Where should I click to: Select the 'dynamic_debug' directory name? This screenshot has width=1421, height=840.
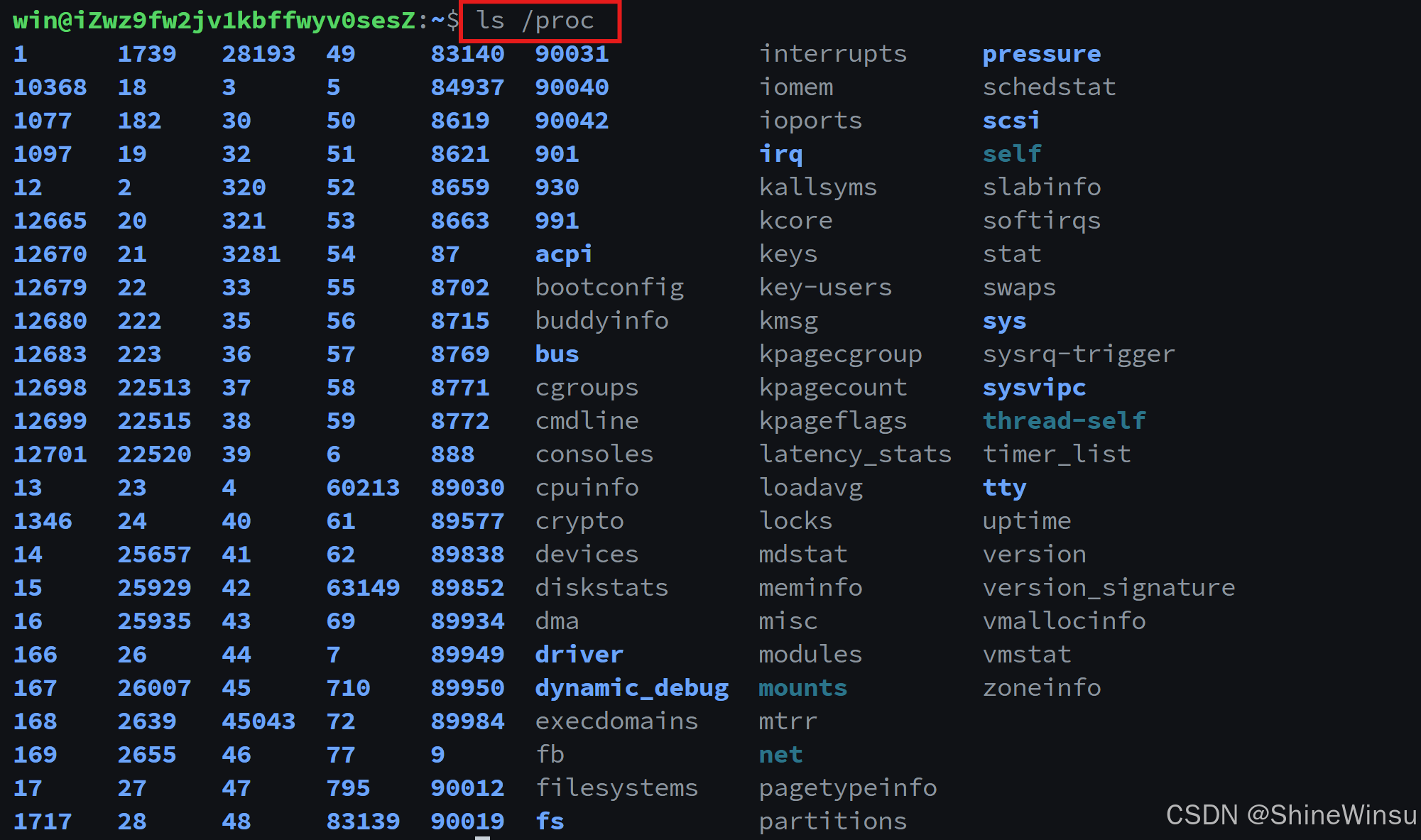click(x=631, y=688)
